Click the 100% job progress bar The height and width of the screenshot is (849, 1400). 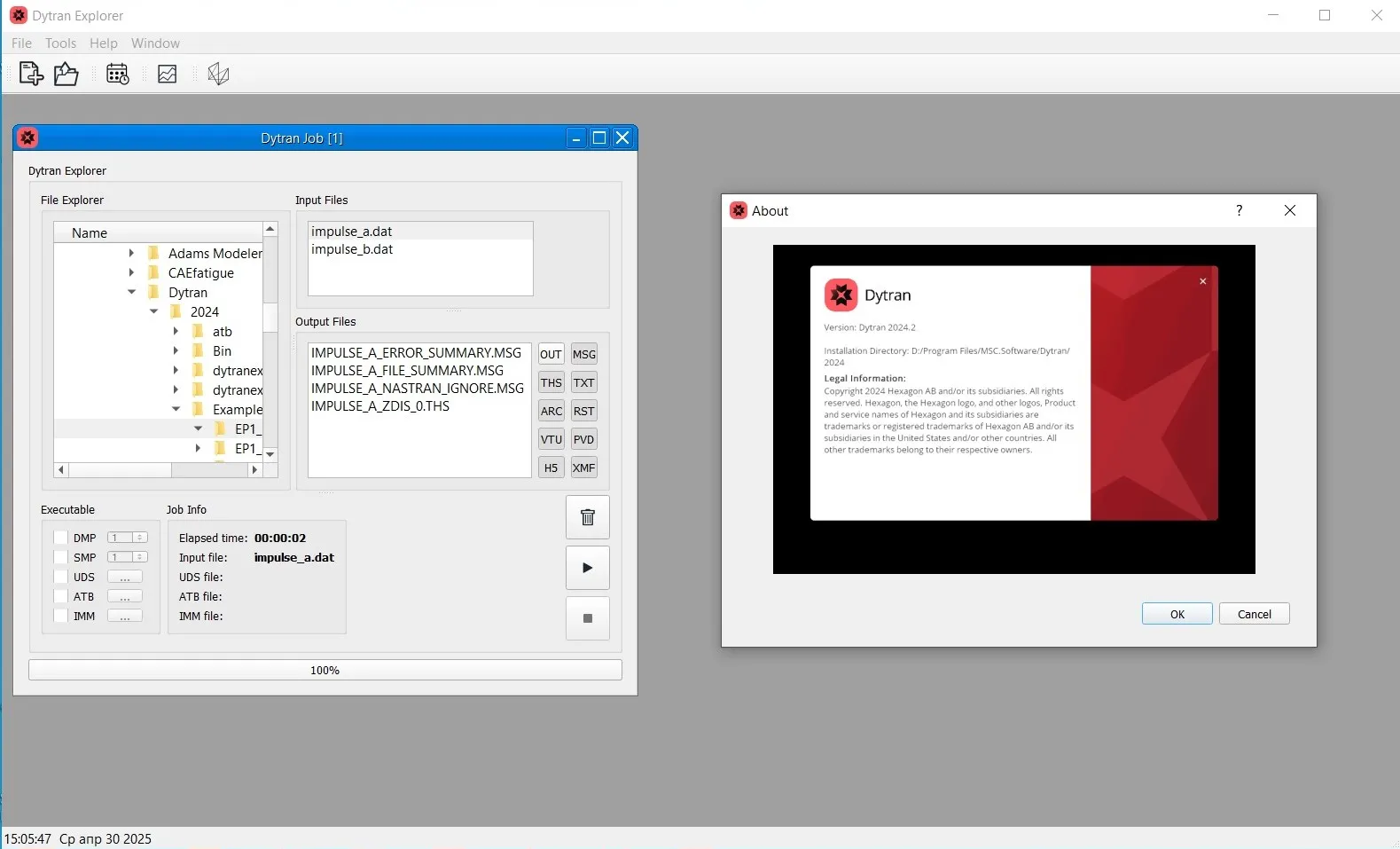[325, 670]
